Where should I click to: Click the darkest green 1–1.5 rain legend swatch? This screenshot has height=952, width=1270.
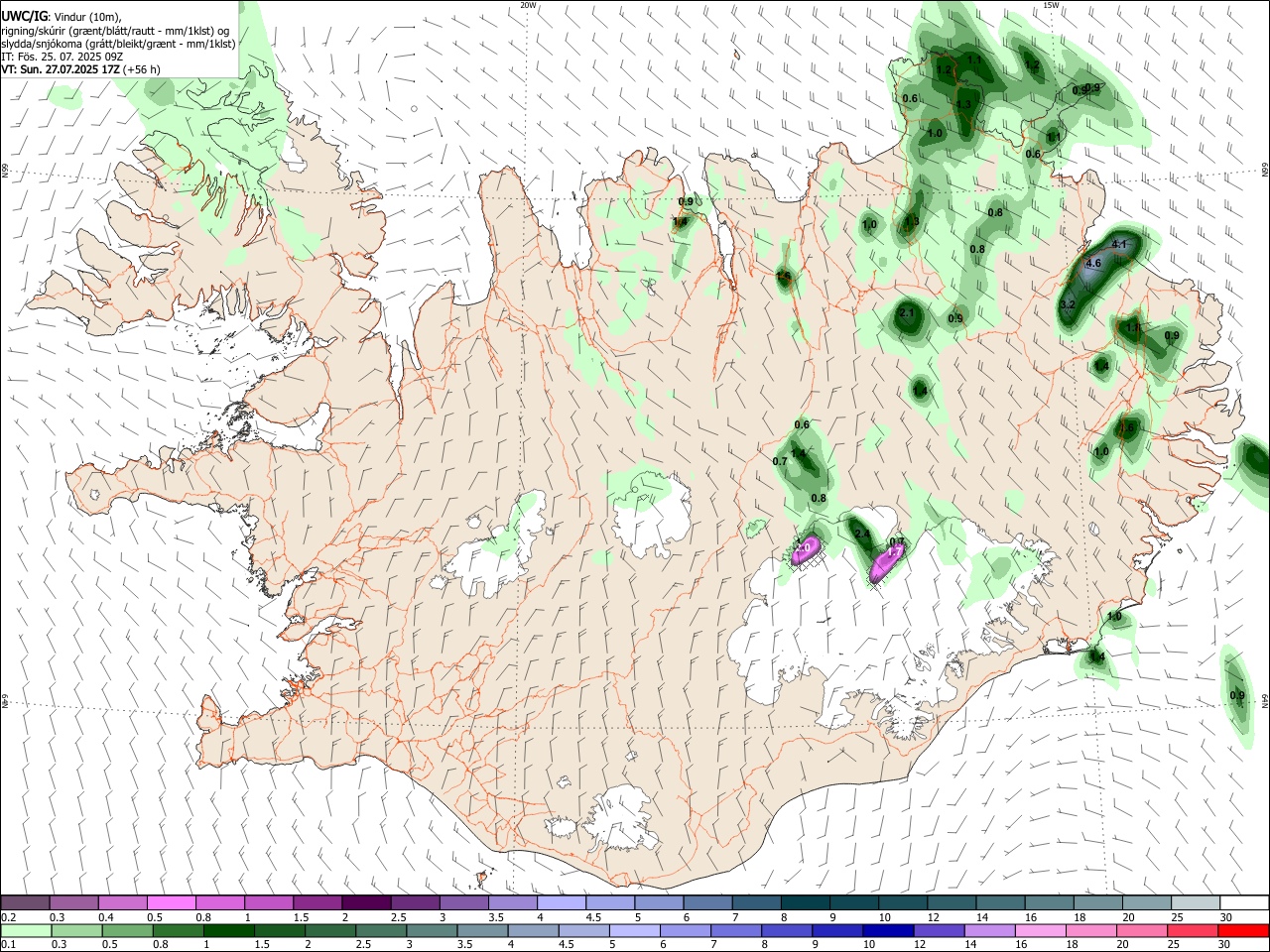[x=228, y=930]
